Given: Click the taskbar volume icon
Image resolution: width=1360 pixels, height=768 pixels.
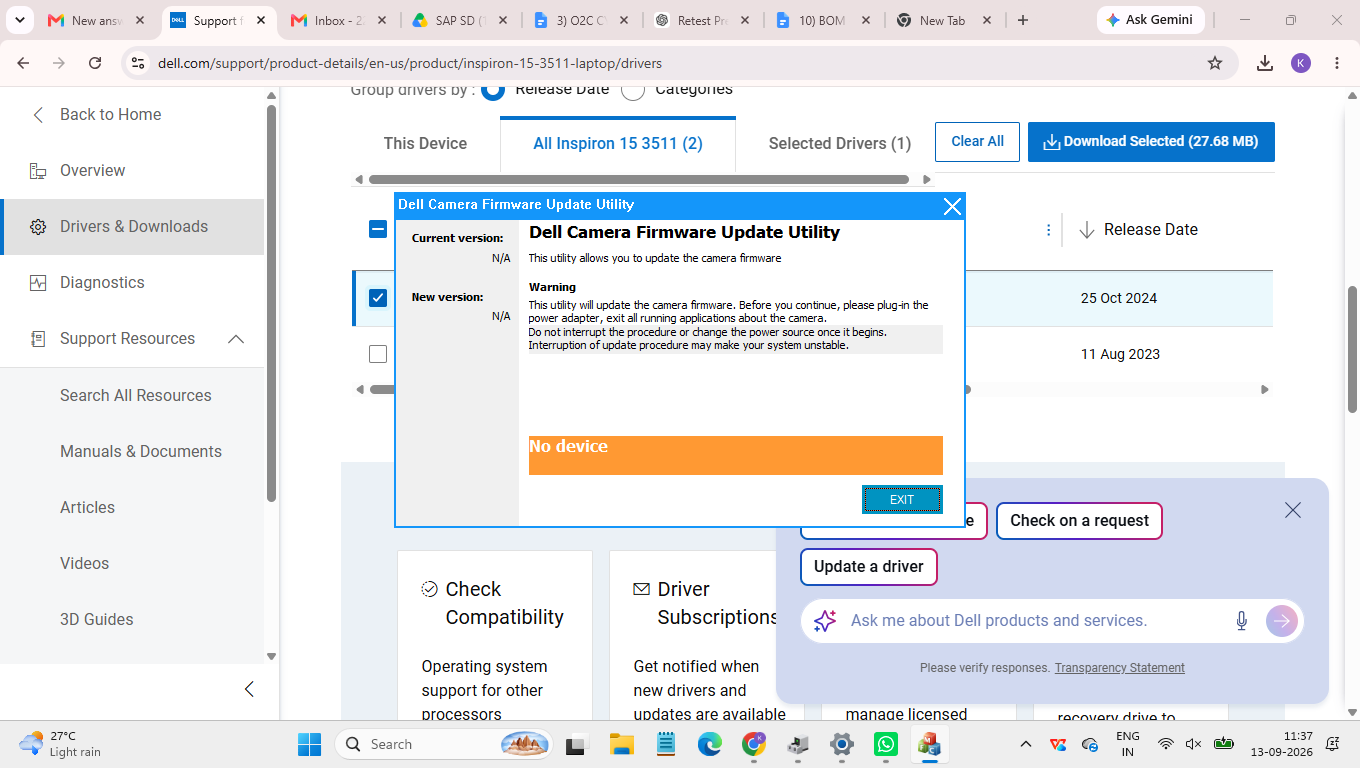Looking at the screenshot, I should (1193, 744).
